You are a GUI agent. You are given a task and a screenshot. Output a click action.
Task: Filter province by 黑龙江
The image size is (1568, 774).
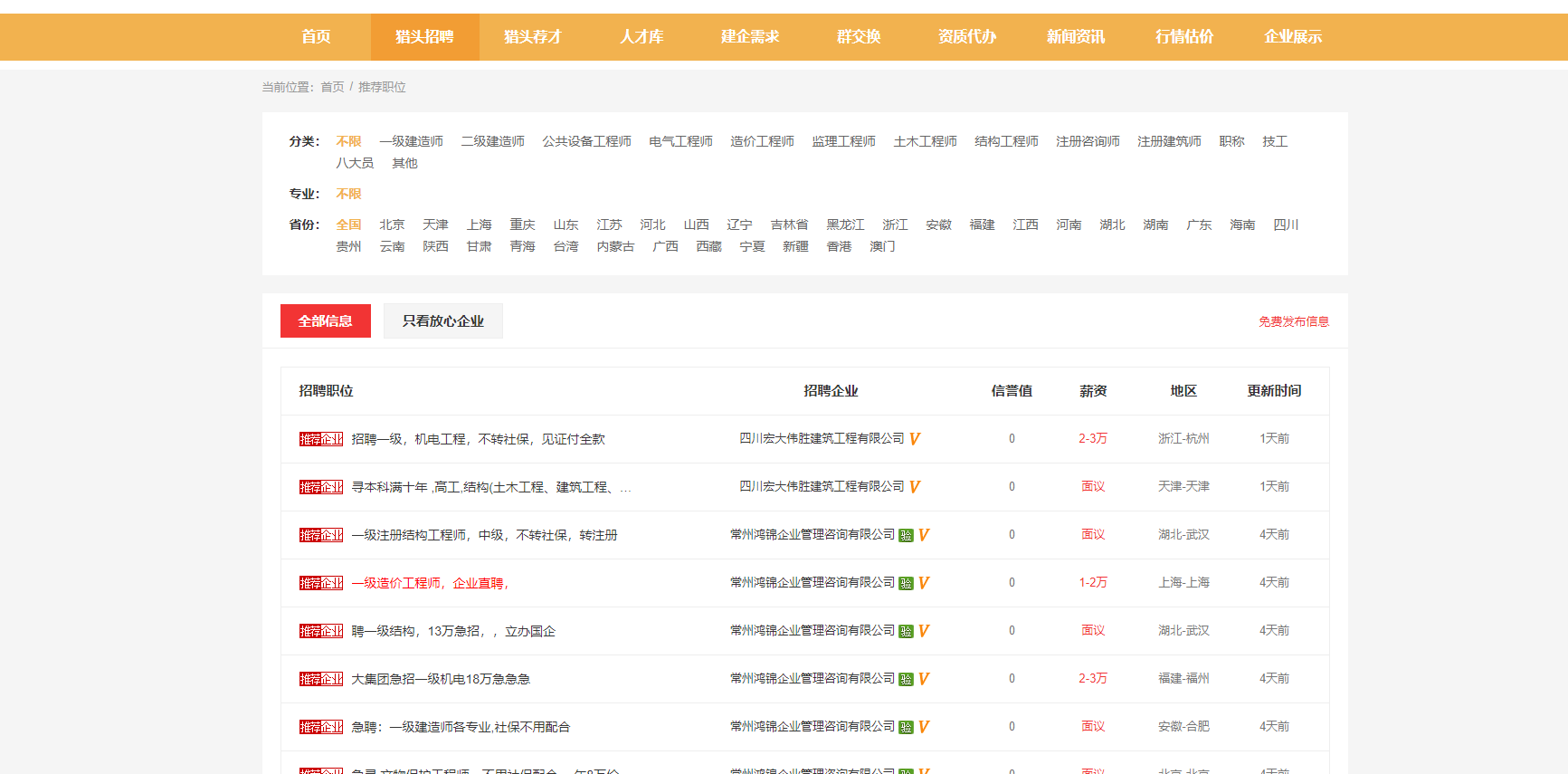pos(845,225)
